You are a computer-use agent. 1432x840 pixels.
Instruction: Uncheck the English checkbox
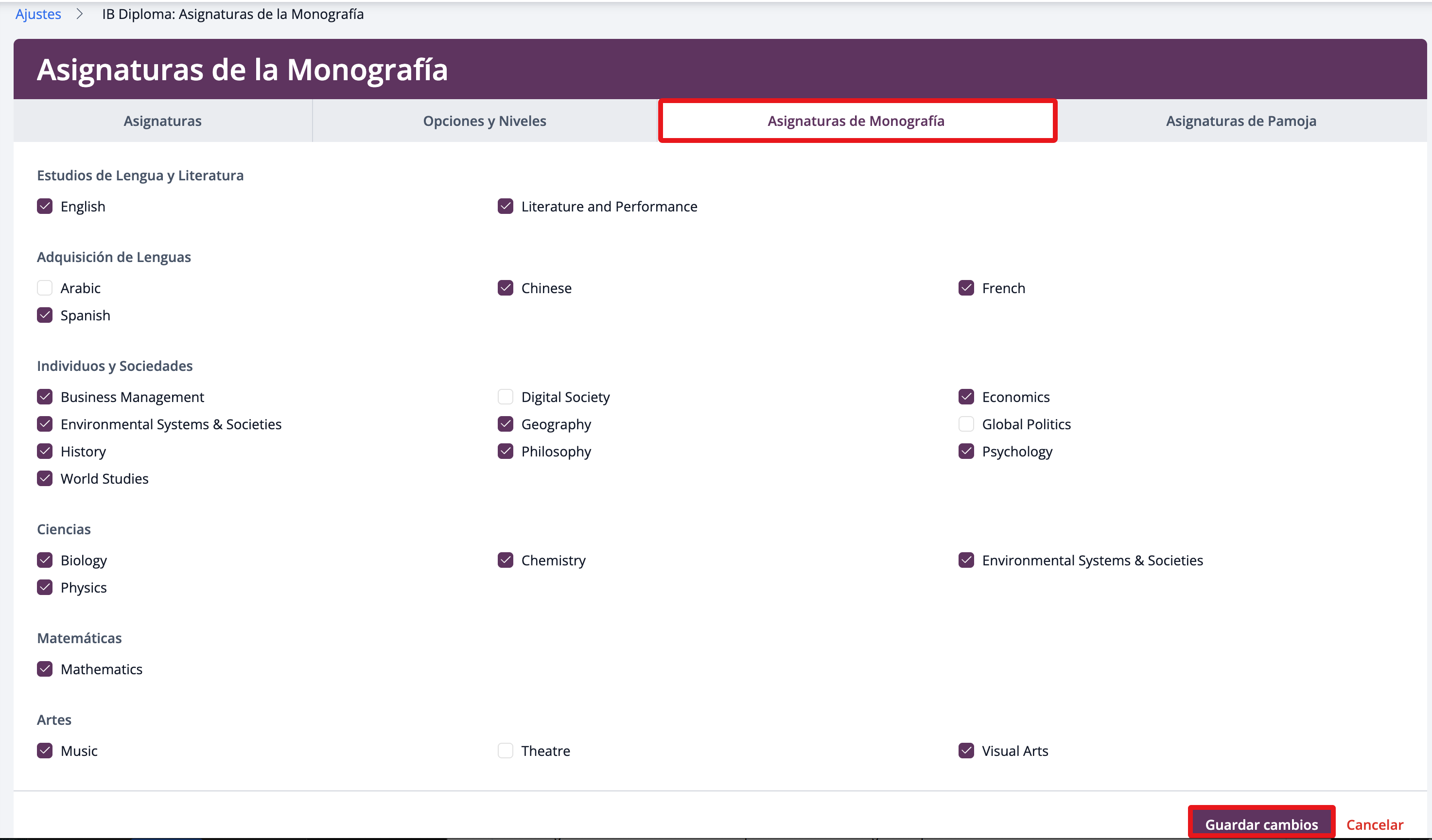(45, 206)
